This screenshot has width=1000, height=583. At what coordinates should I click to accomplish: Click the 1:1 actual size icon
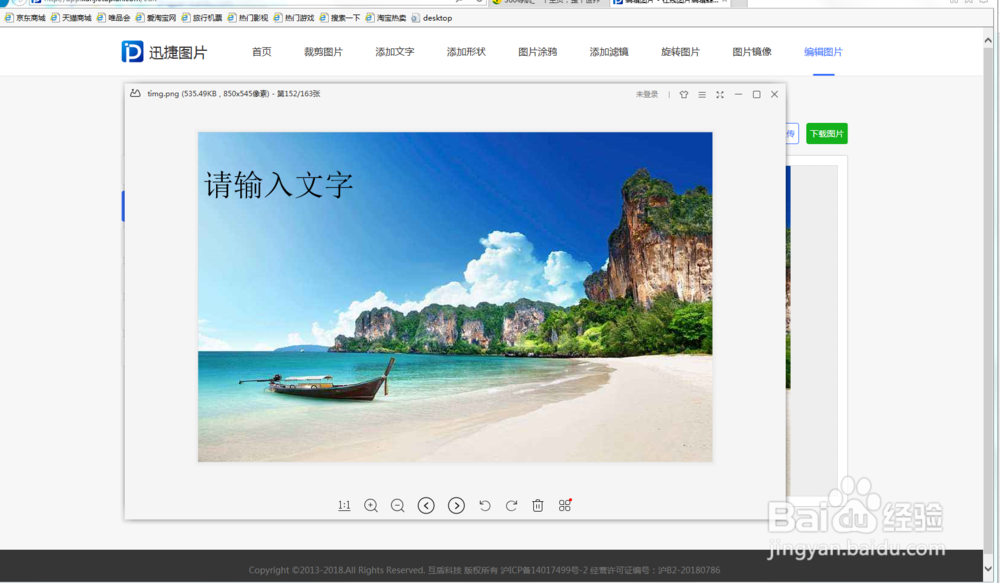point(344,505)
